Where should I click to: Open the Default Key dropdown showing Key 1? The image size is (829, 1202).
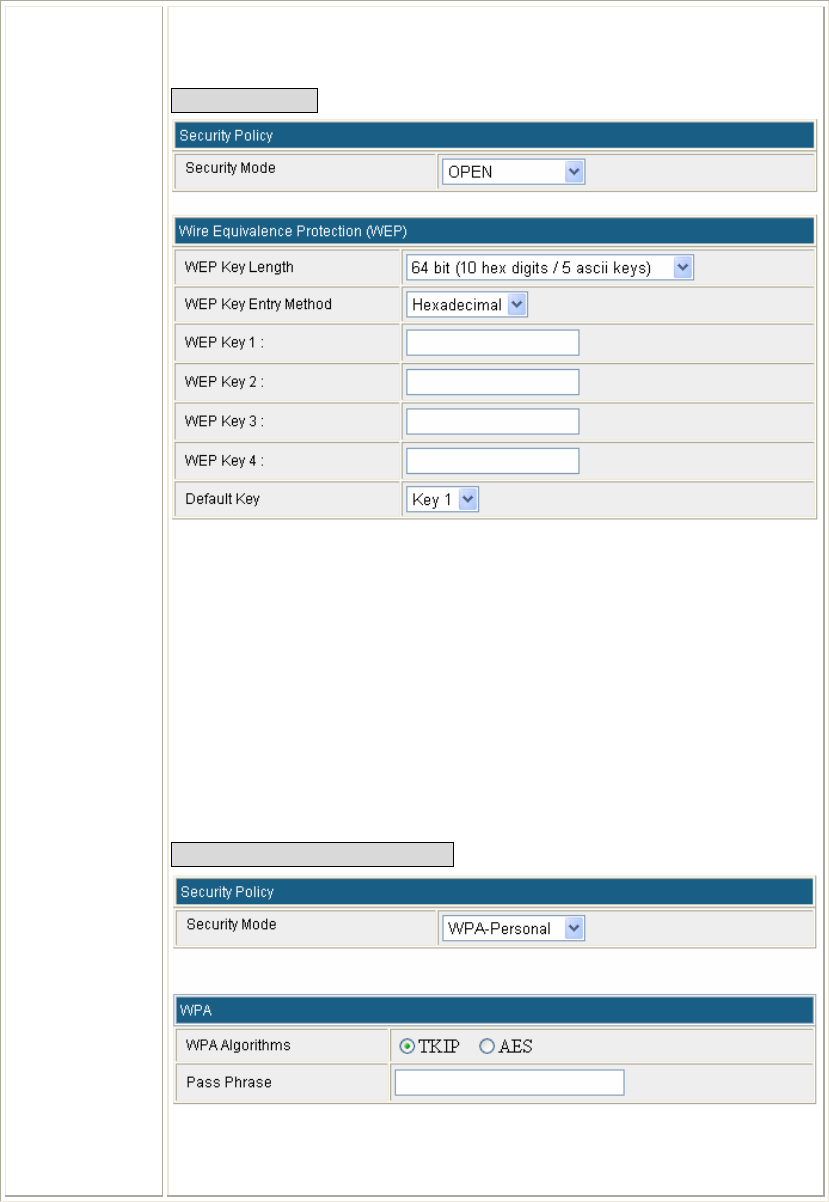coord(442,500)
